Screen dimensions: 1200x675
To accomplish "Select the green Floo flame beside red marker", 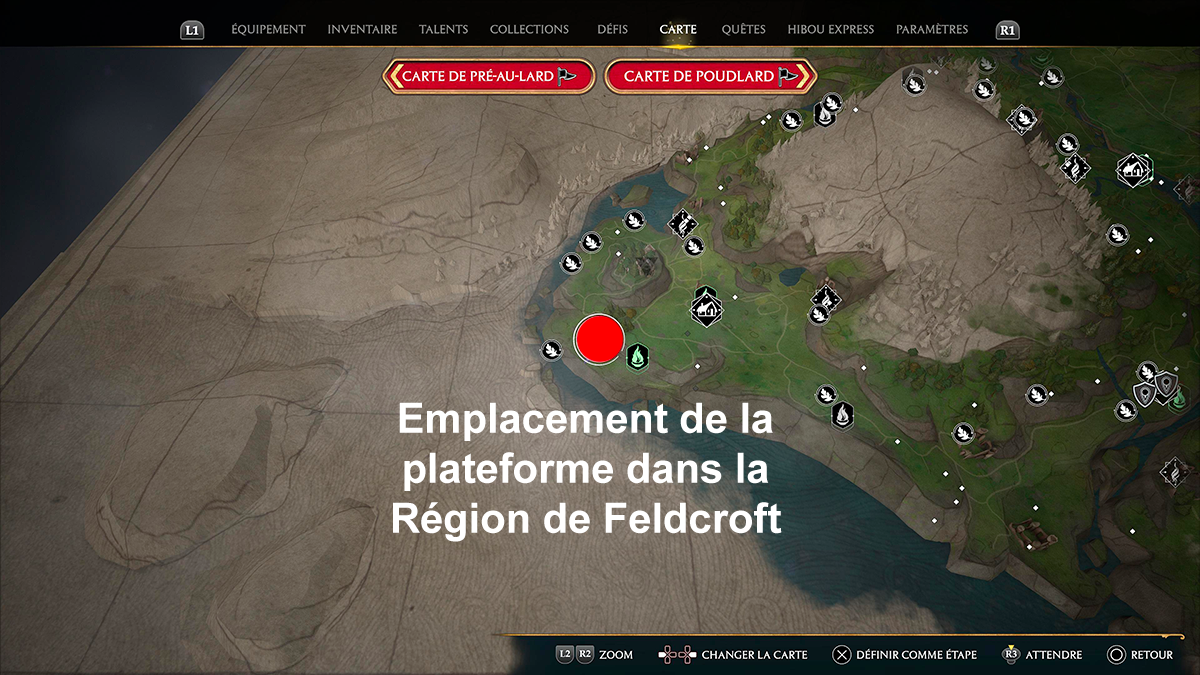I will tap(636, 355).
